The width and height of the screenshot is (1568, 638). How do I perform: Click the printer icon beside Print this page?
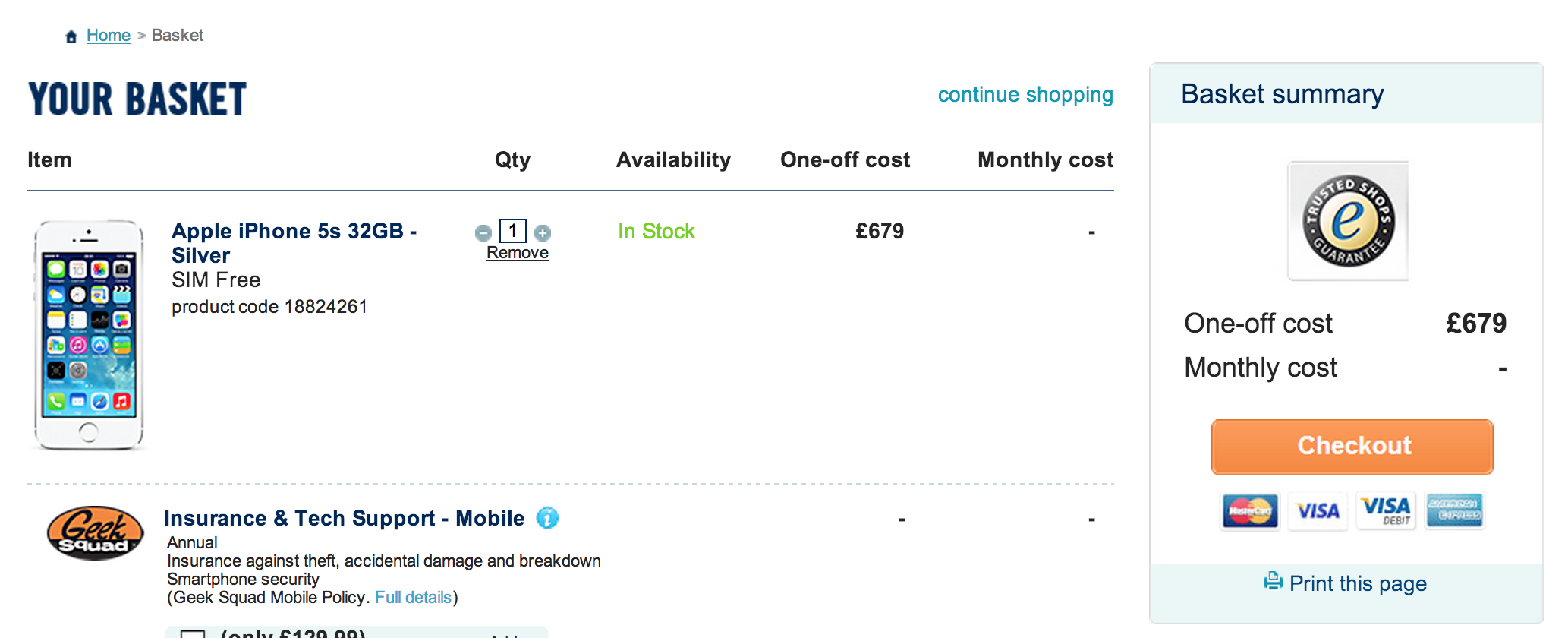coord(1273,582)
